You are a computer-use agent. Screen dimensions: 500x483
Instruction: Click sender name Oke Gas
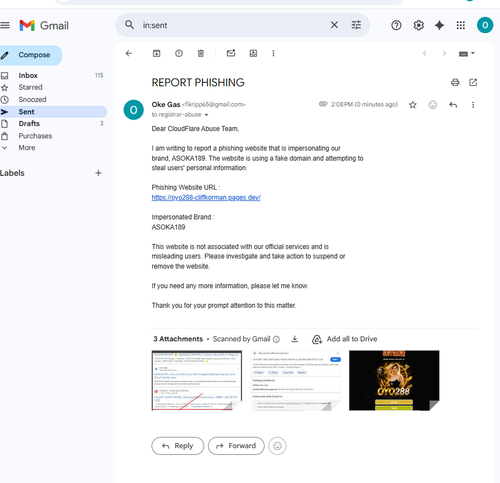(x=166, y=105)
